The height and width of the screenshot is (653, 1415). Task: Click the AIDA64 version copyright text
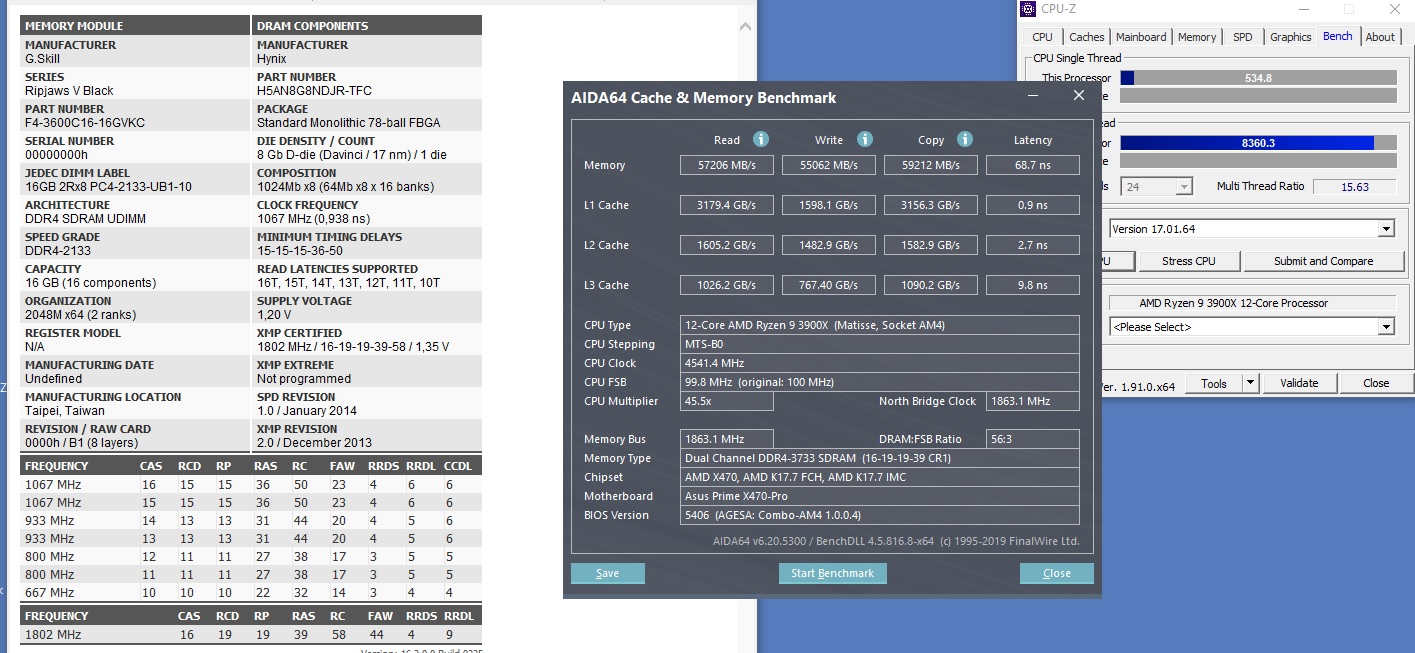(896, 541)
